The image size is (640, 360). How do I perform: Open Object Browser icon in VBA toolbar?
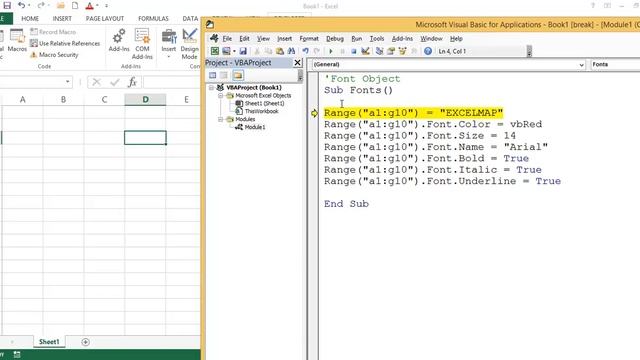[x=402, y=51]
